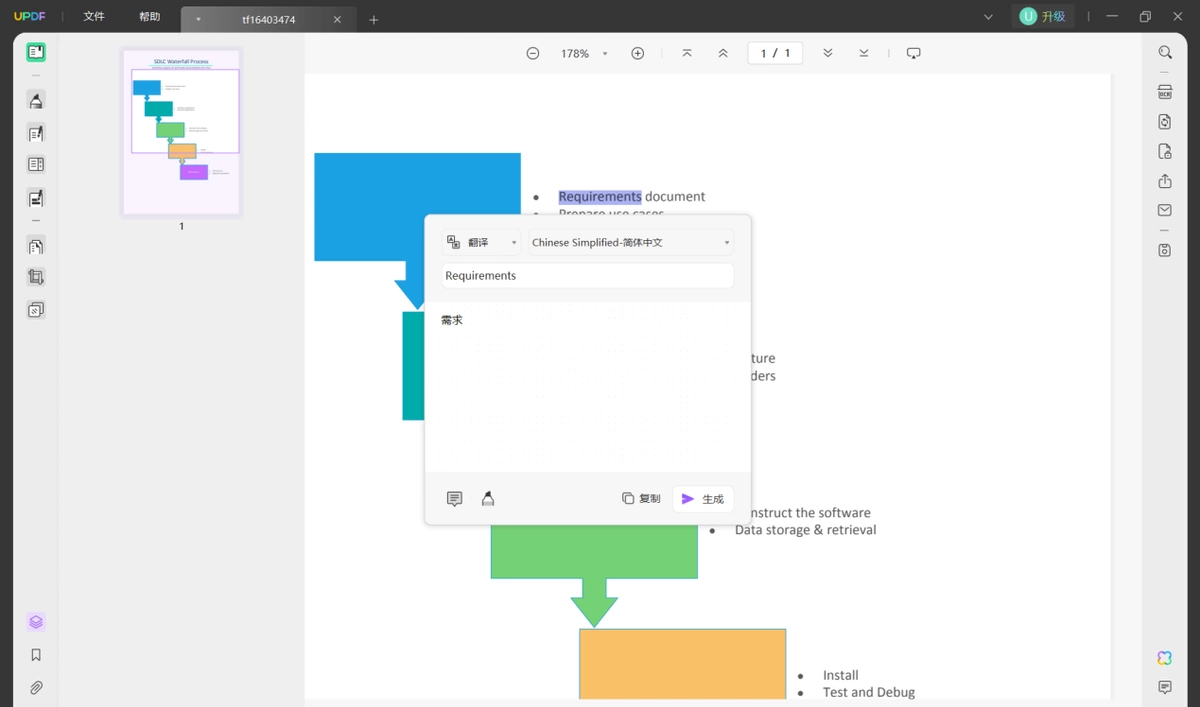Image resolution: width=1200 pixels, height=707 pixels.
Task: Select the page 1 thumbnail
Action: point(181,131)
